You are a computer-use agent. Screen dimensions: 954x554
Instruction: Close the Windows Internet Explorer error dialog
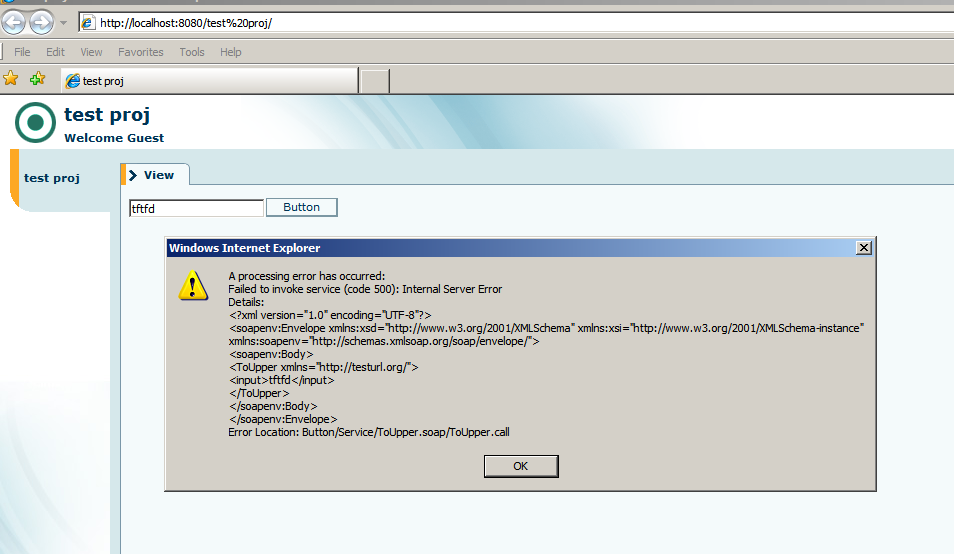pyautogui.click(x=864, y=248)
